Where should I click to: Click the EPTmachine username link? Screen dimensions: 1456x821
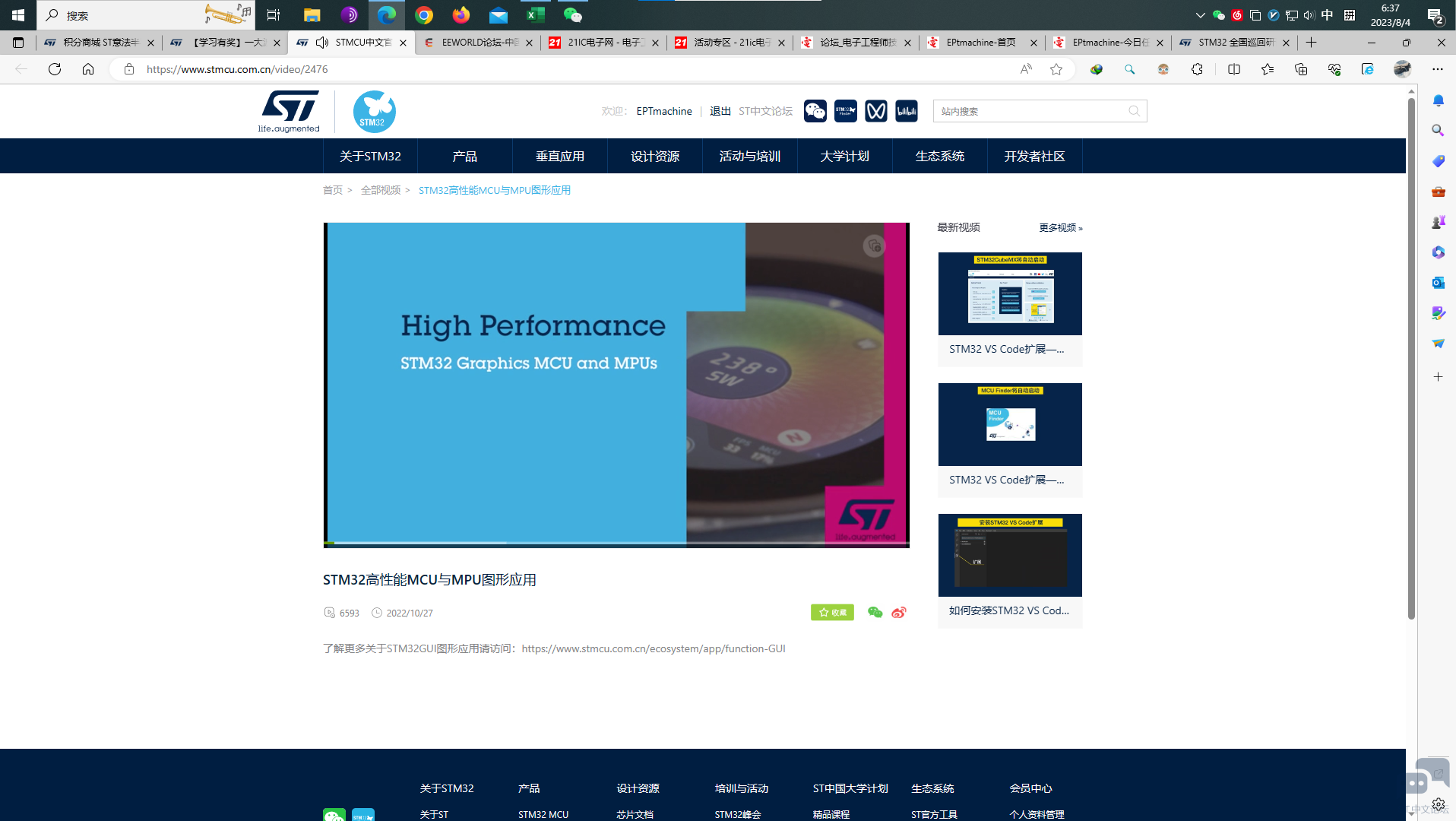click(x=664, y=111)
